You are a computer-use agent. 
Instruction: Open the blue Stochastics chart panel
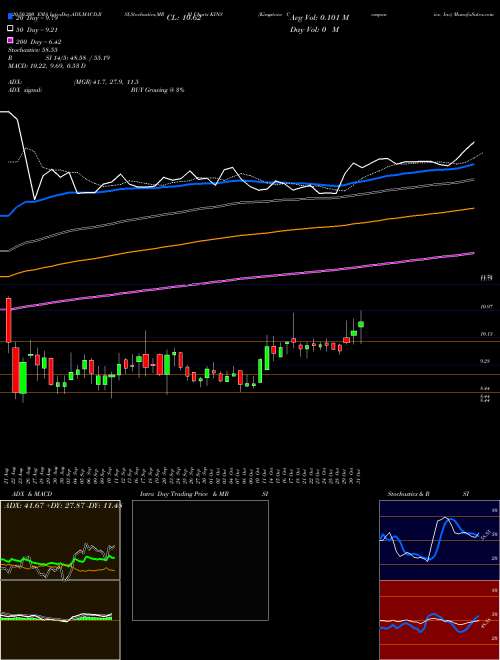pos(439,540)
